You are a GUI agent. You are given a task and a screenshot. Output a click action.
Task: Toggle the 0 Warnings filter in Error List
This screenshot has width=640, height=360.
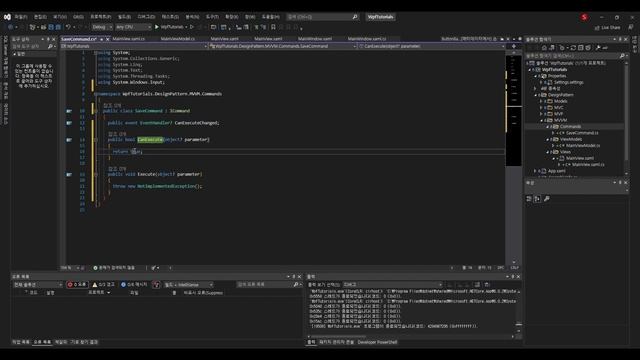point(103,284)
